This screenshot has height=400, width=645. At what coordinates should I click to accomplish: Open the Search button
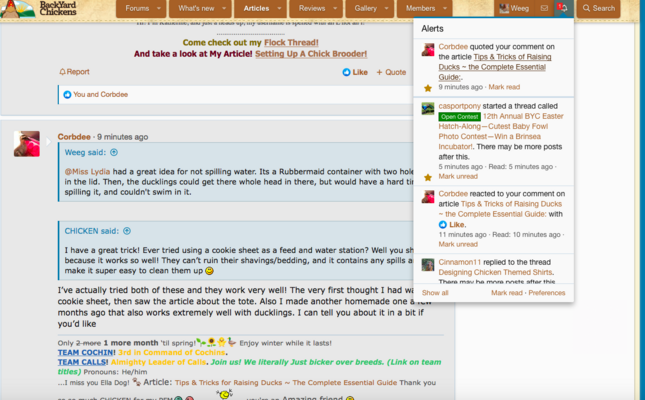pos(599,8)
